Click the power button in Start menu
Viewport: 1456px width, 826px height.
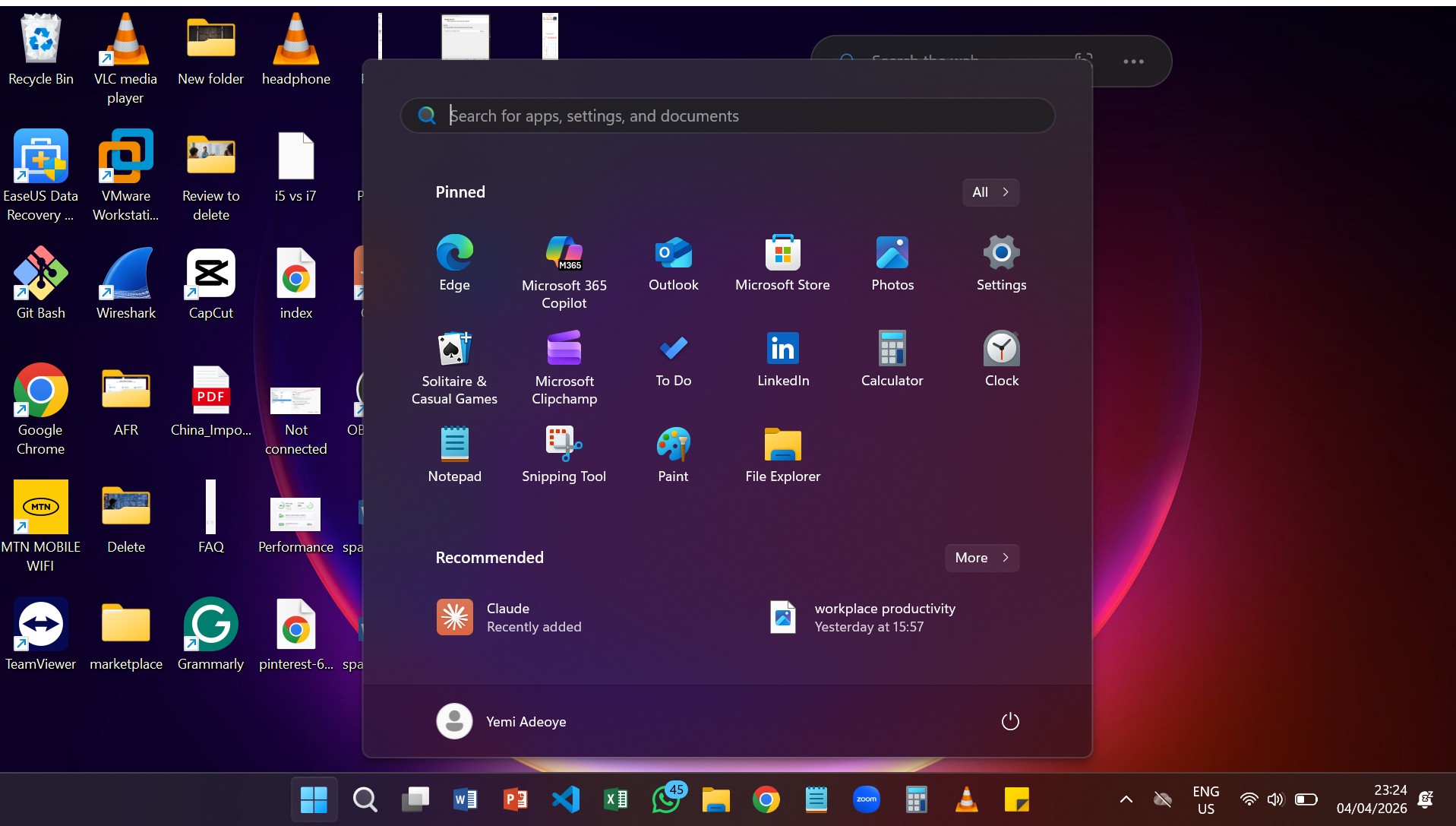(x=1009, y=721)
